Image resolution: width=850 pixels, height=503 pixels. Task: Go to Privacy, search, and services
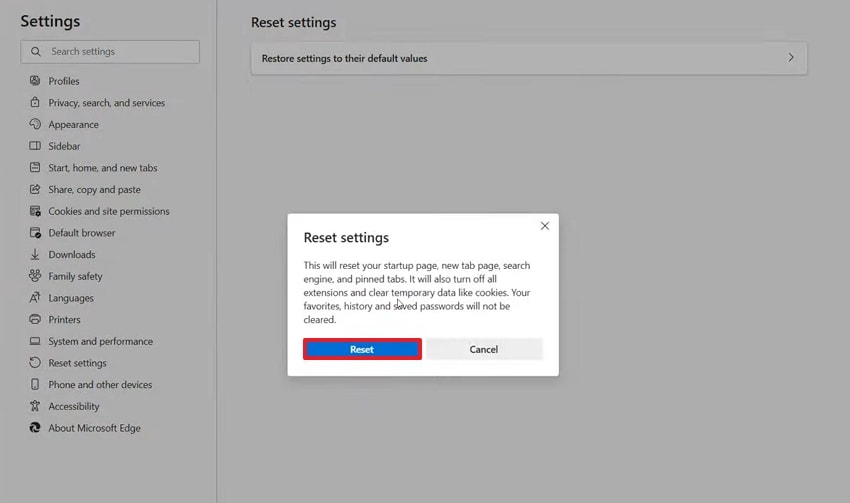[x=107, y=102]
